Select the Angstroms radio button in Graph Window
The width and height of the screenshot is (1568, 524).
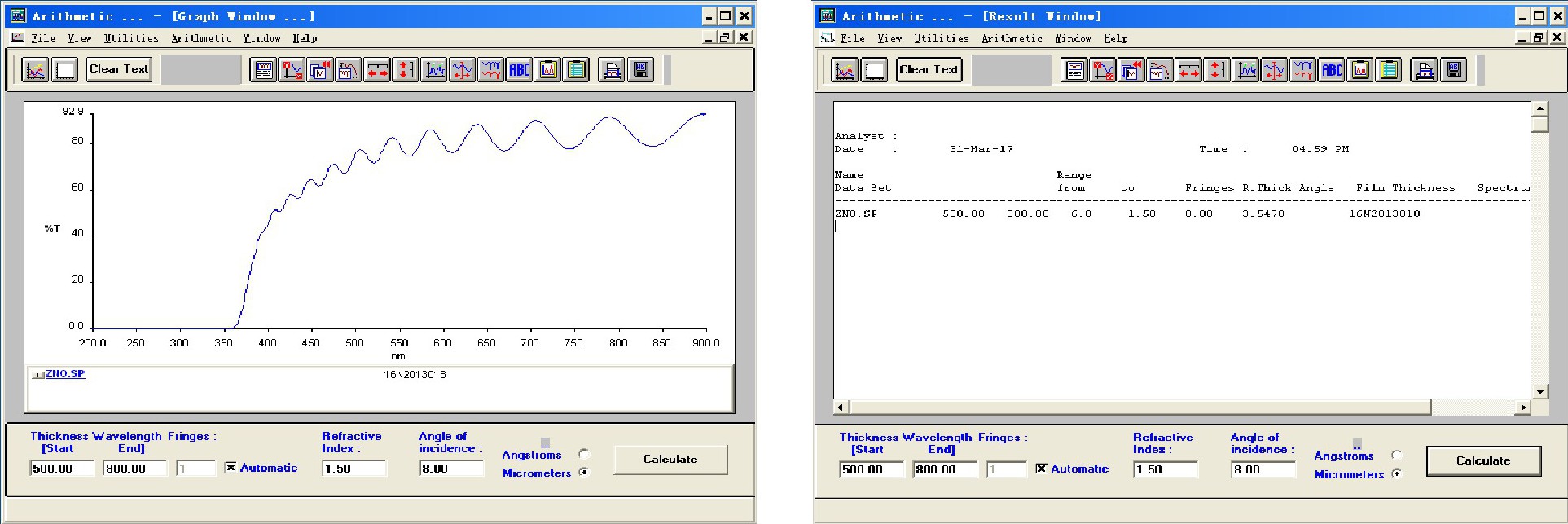click(x=584, y=455)
